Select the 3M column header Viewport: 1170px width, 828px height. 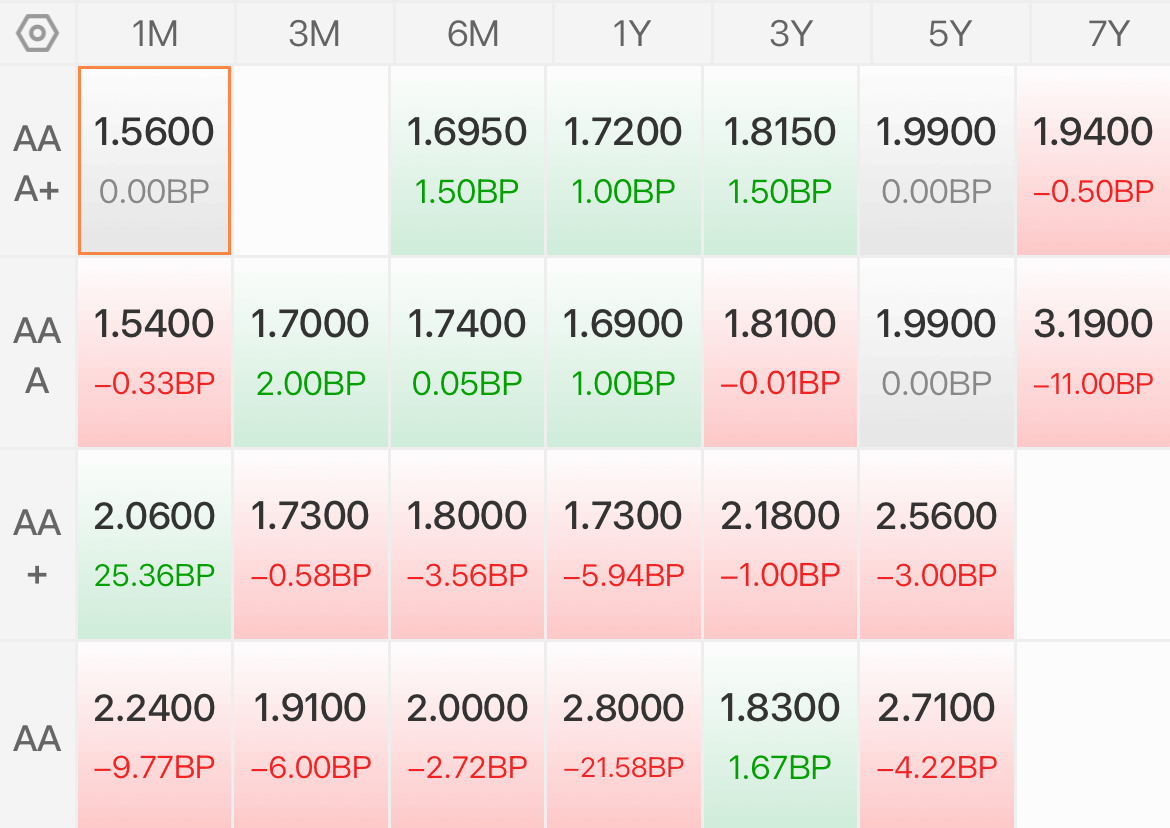tap(314, 34)
